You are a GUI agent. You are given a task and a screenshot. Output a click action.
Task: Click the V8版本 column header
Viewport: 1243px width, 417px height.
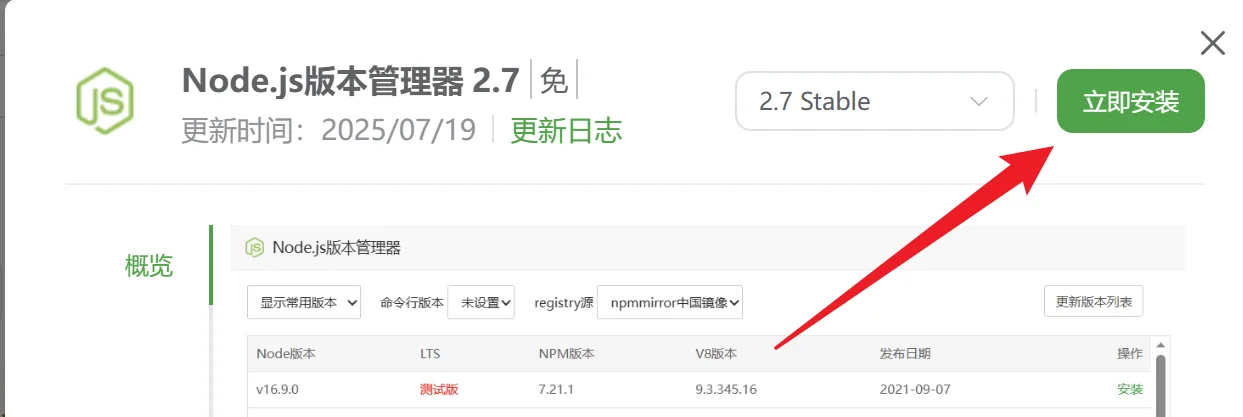pyautogui.click(x=716, y=354)
